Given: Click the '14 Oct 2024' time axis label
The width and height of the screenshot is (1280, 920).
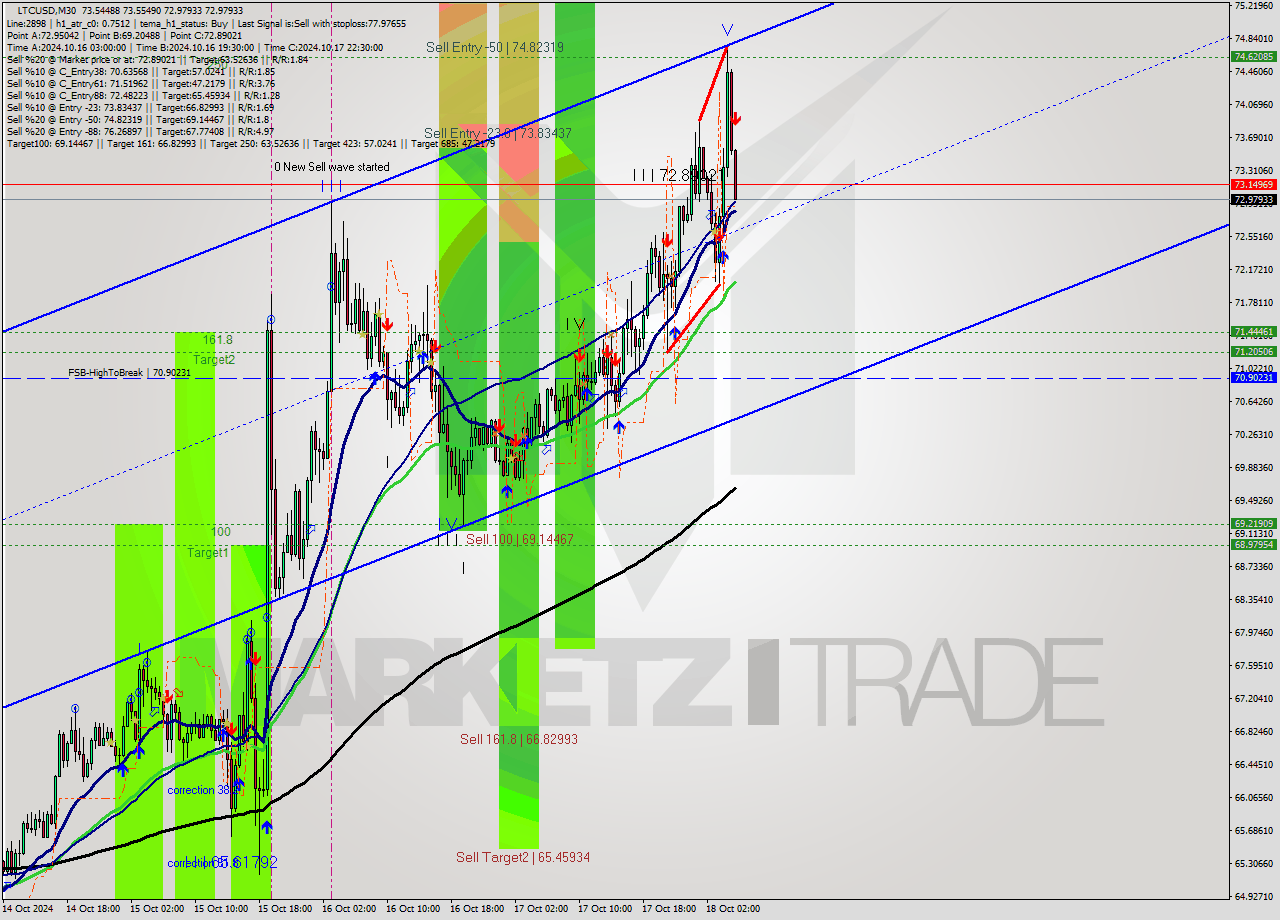Looking at the screenshot, I should [27, 909].
